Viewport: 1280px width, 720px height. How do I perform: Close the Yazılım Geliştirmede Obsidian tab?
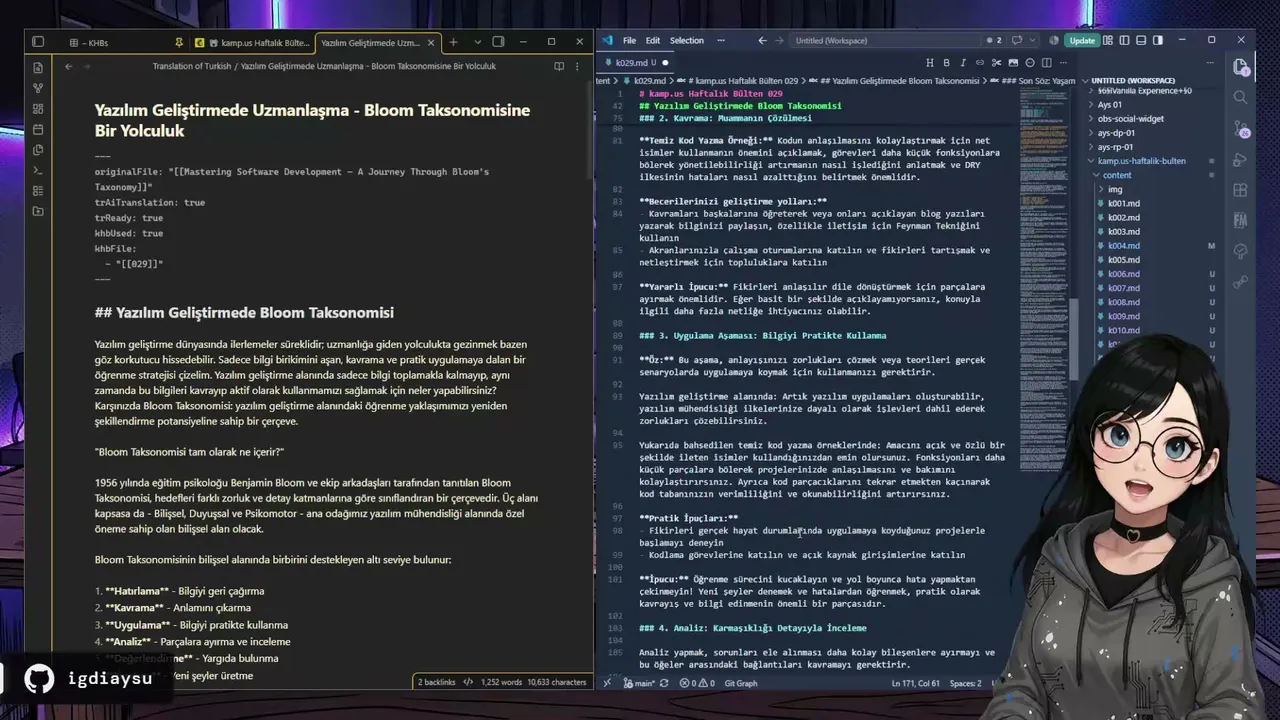[x=432, y=42]
